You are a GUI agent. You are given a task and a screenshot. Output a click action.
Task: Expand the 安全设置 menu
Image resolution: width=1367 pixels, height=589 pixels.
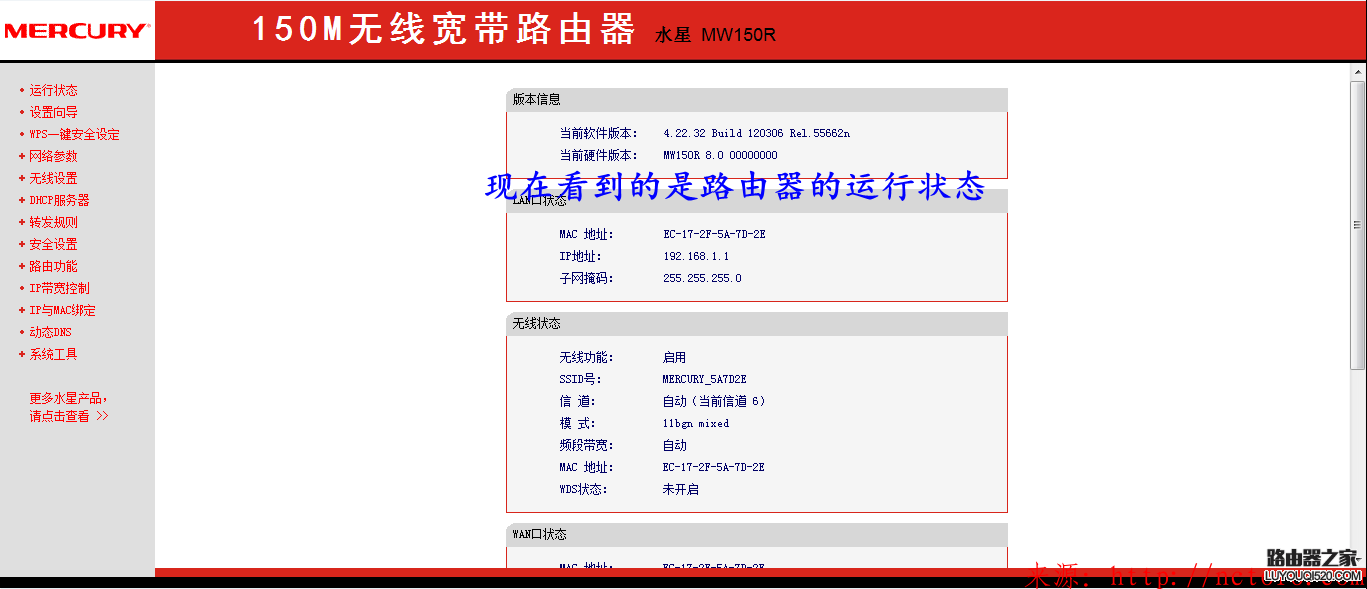point(53,244)
